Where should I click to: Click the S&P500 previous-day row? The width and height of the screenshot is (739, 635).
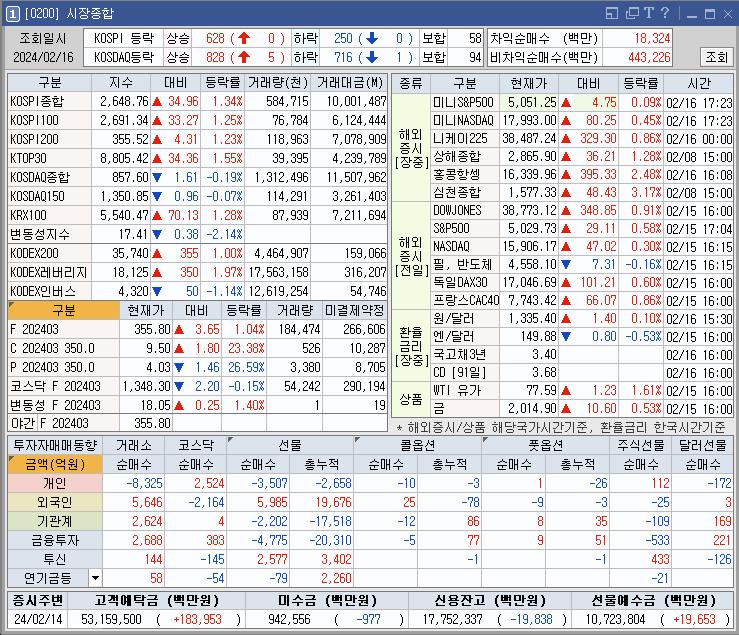coord(582,229)
